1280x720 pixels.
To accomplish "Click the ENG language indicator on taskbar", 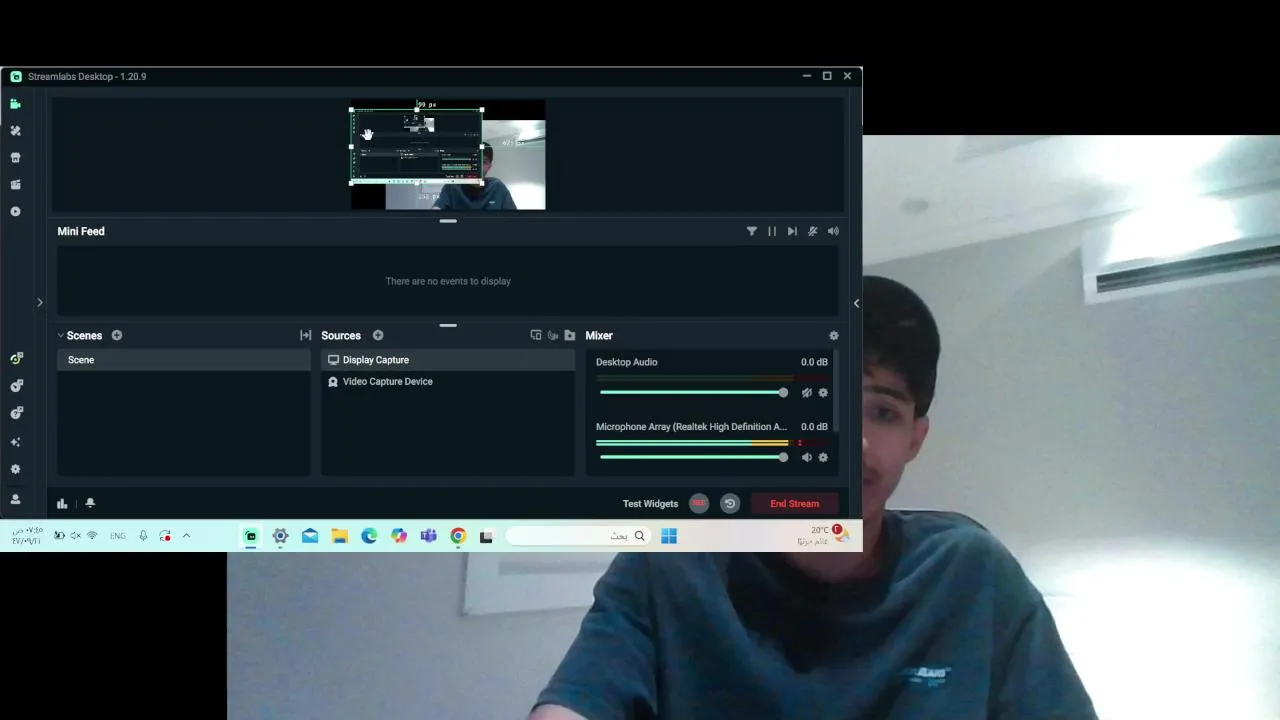I will point(118,536).
